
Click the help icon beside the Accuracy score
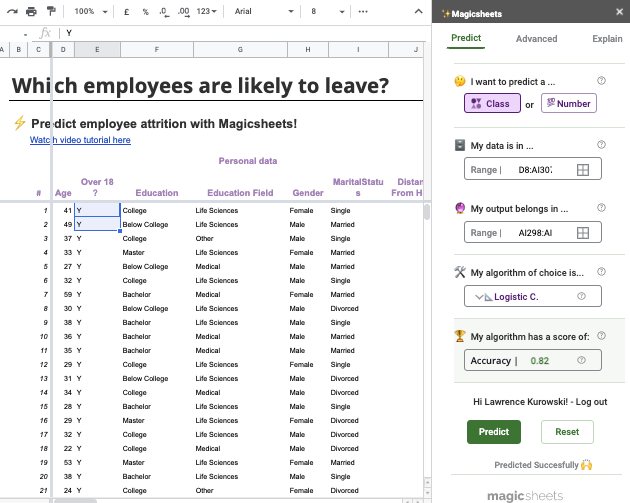click(581, 360)
